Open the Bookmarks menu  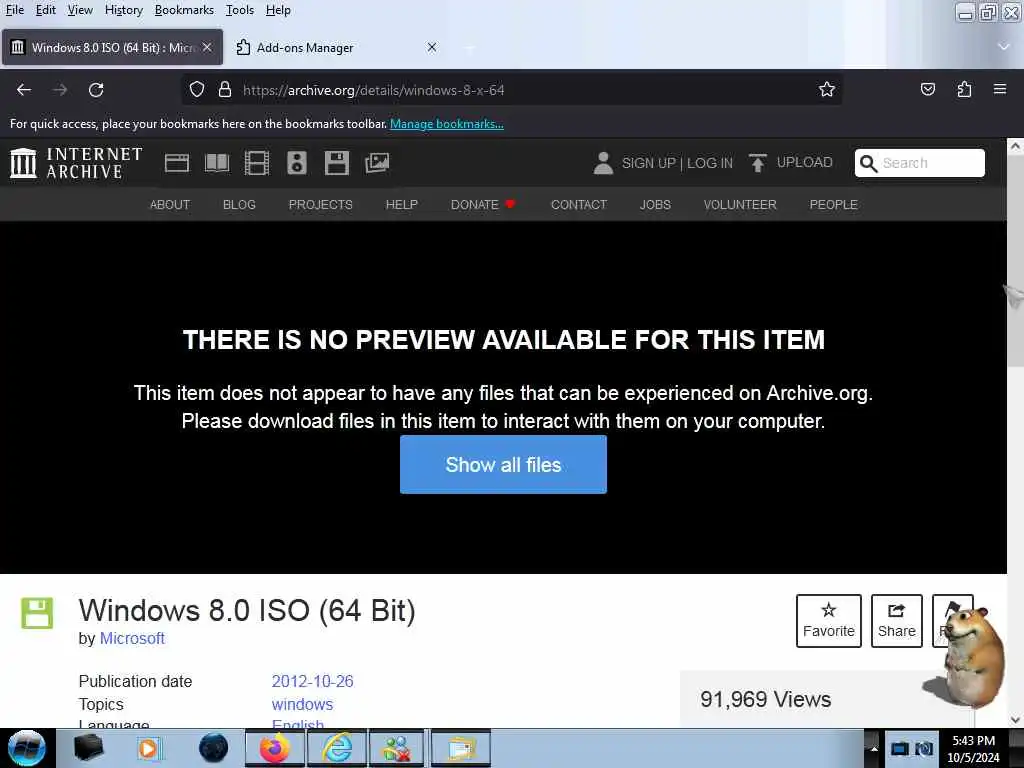tap(184, 10)
